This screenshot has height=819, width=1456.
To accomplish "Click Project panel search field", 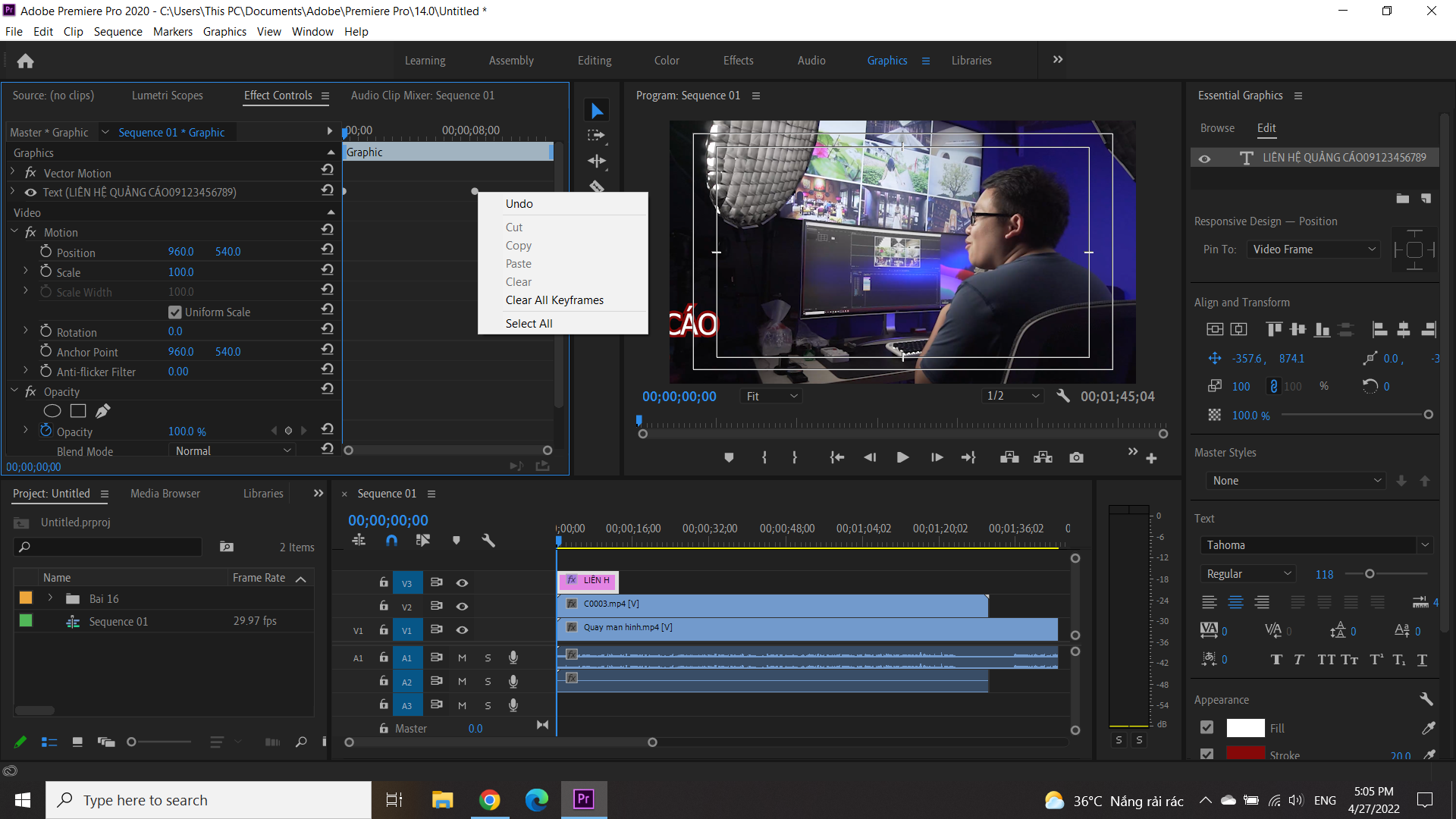I will (x=108, y=547).
